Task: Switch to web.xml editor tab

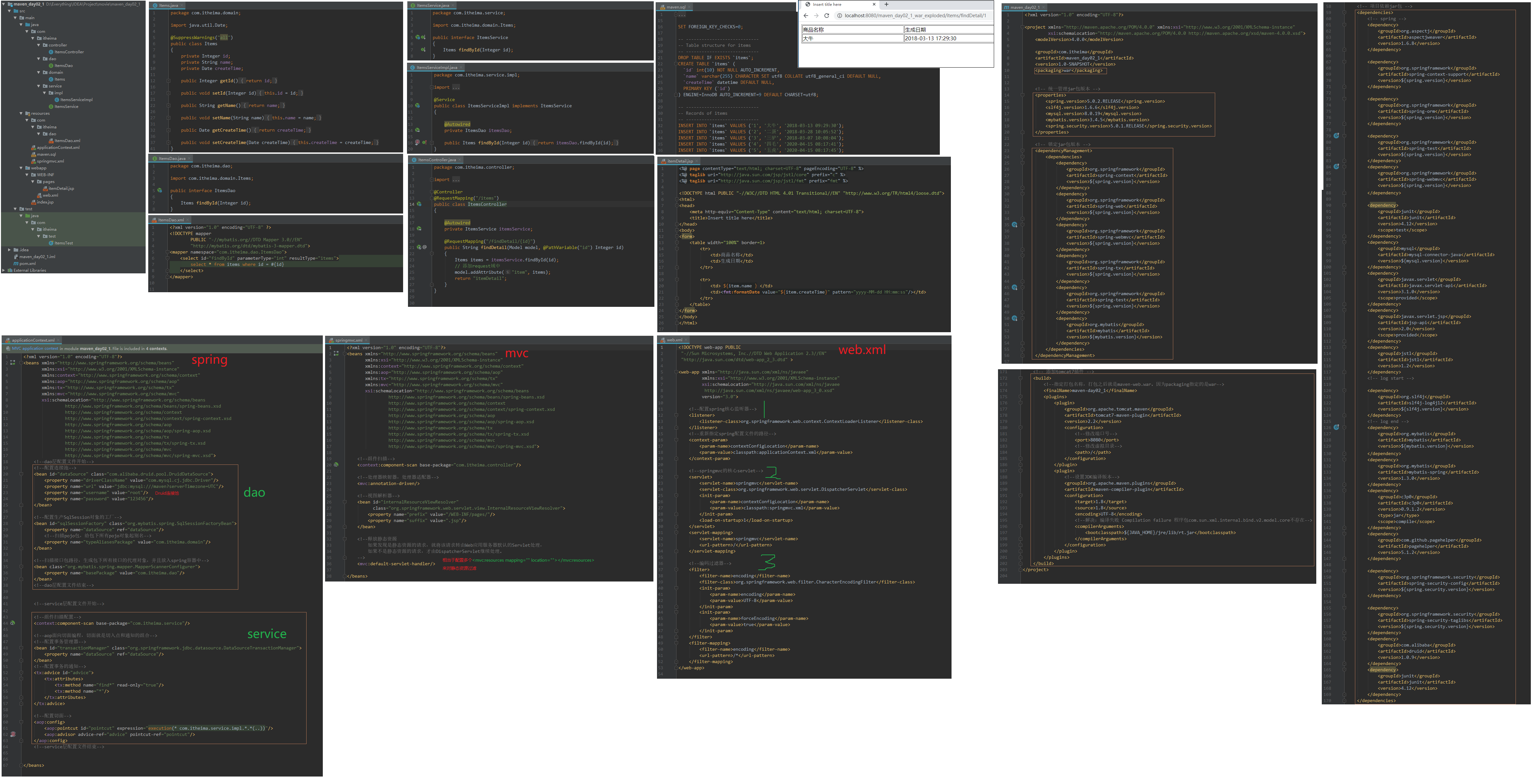Action: click(674, 340)
